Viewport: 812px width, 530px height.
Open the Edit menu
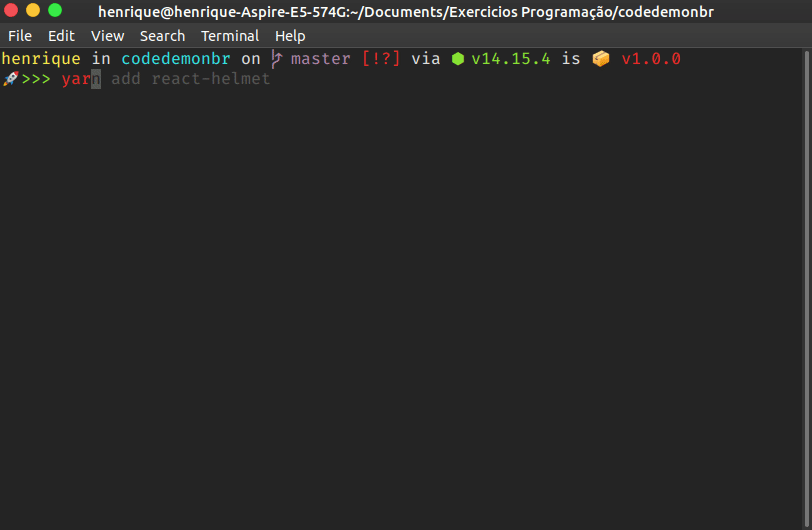coord(61,36)
